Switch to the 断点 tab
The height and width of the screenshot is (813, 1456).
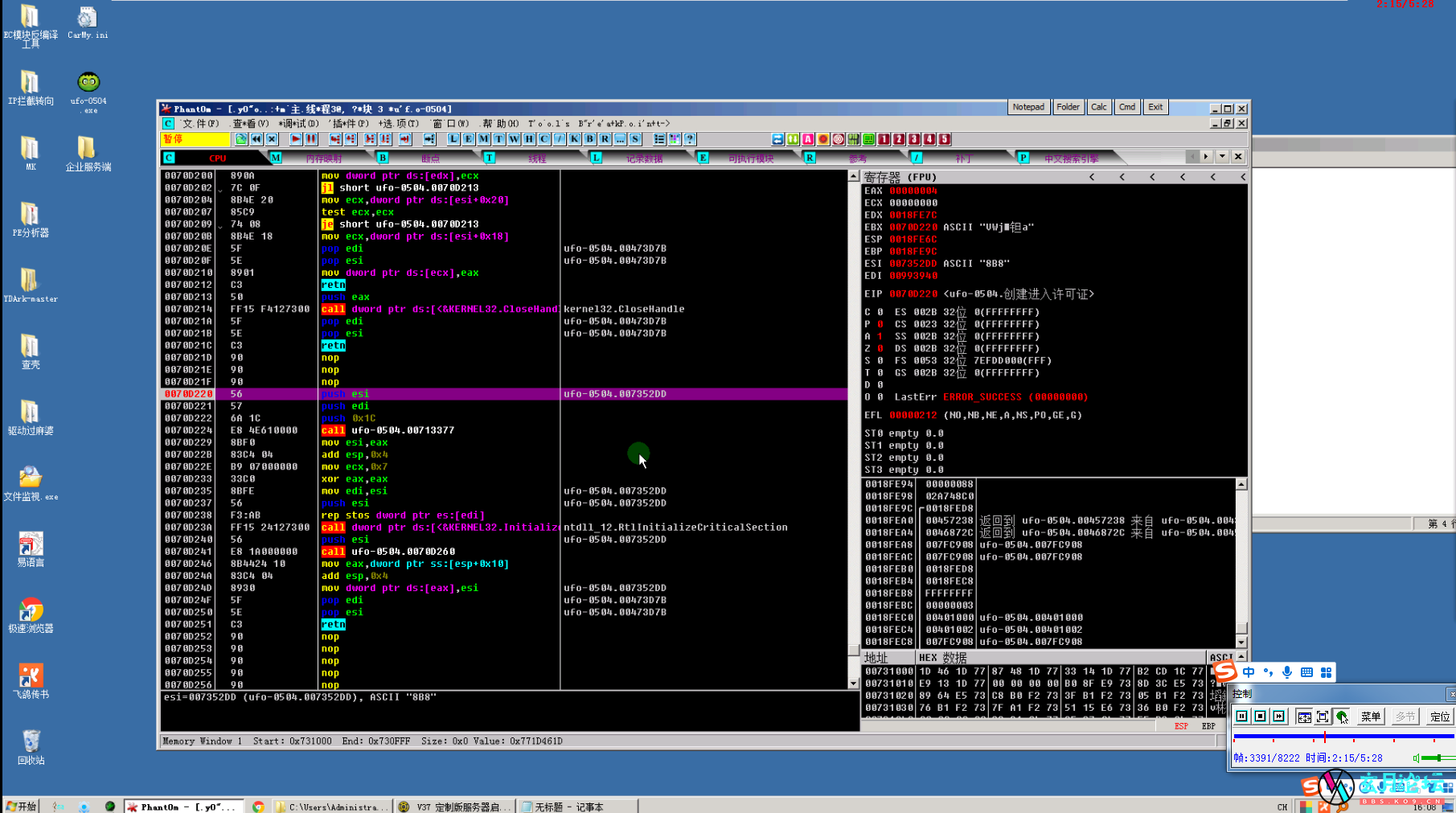[x=431, y=158]
